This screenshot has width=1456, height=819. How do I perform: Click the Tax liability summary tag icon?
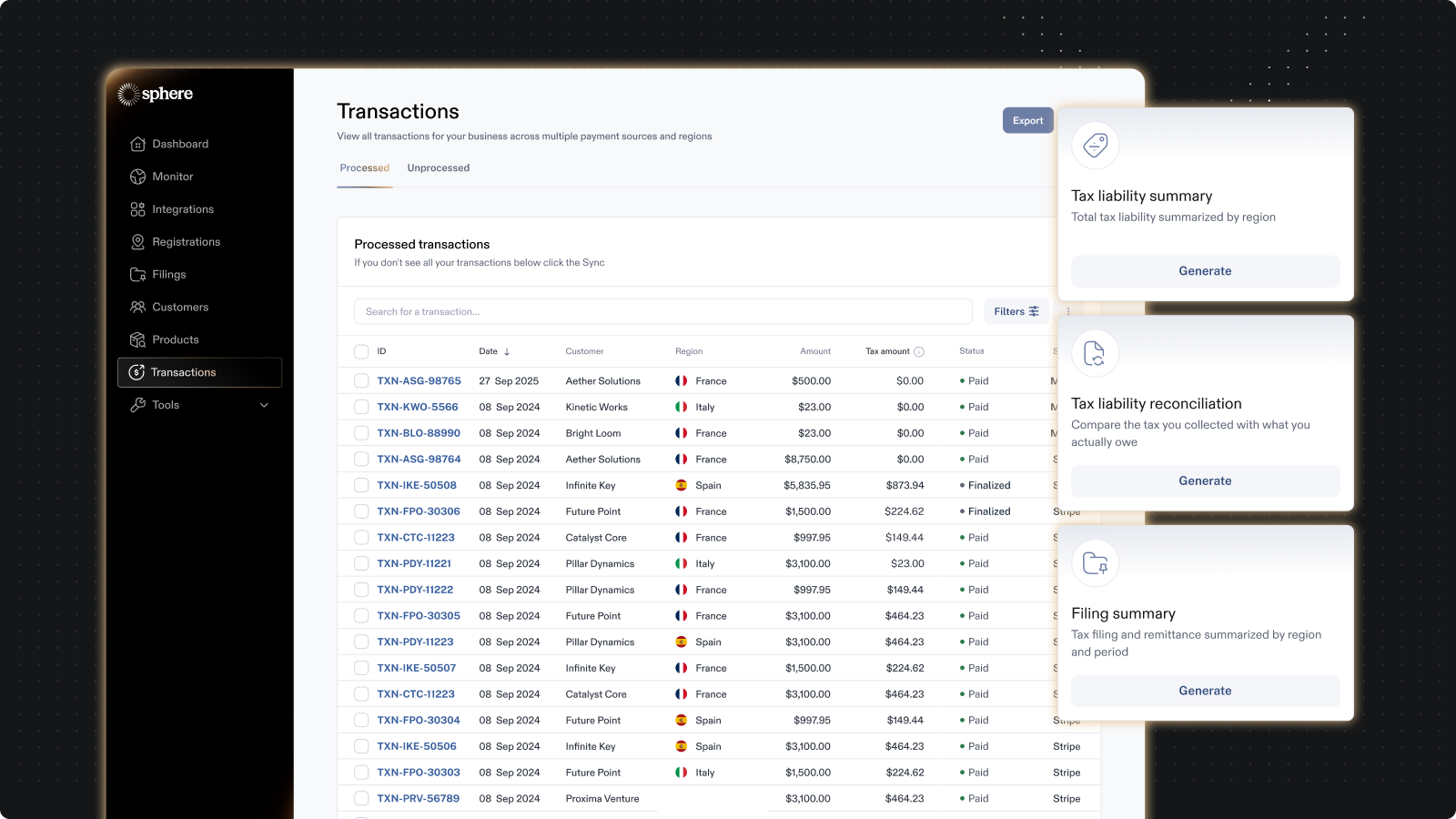coord(1095,146)
